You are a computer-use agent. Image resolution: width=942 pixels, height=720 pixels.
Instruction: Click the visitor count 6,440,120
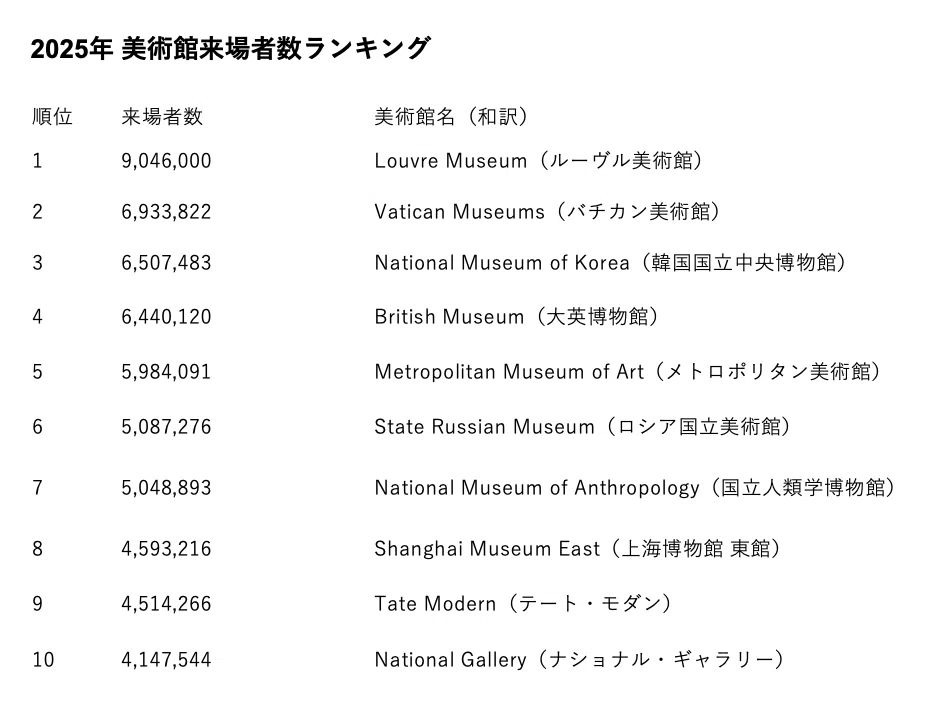(x=166, y=317)
